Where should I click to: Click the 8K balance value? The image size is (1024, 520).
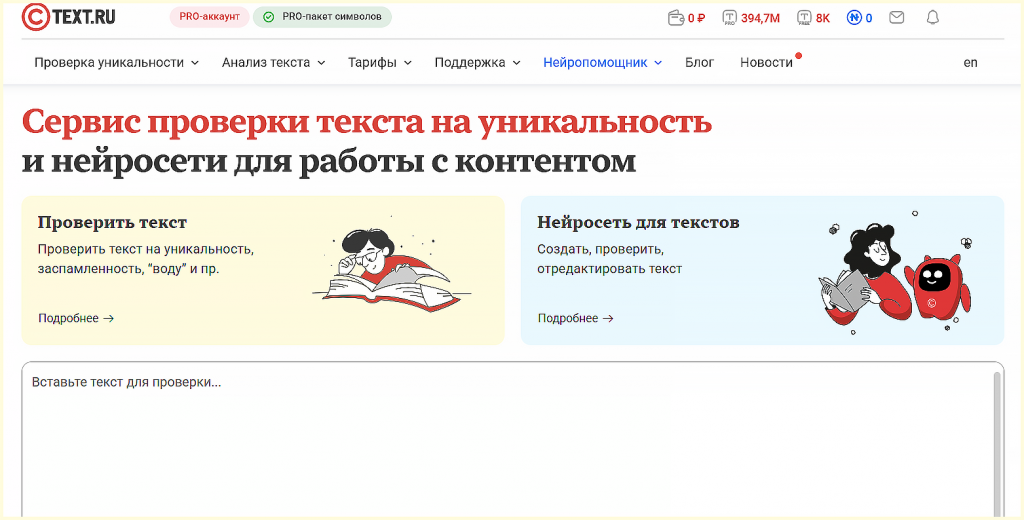tap(823, 18)
